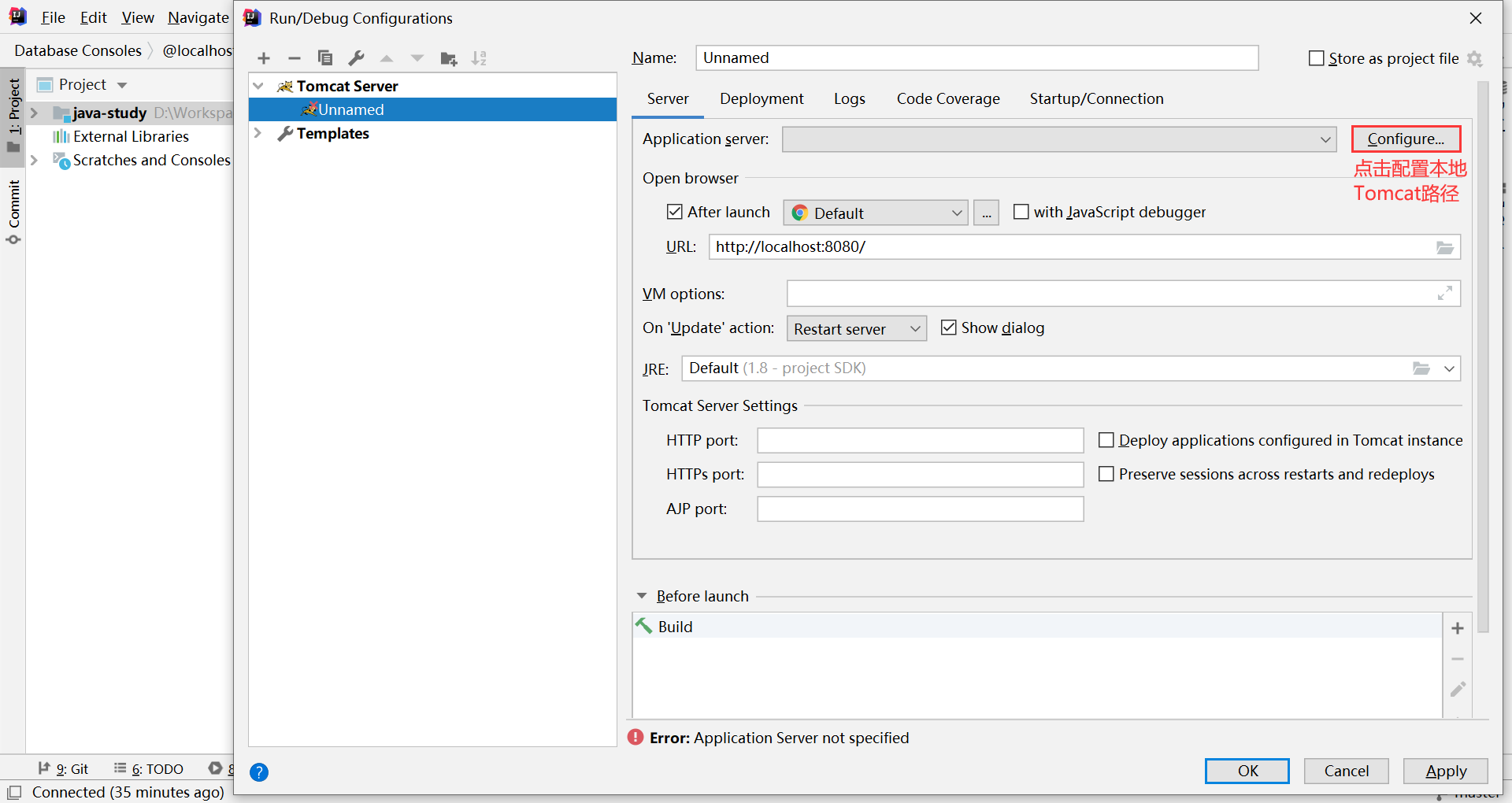Viewport: 1512px width, 803px height.
Task: Open help question mark icon
Action: pyautogui.click(x=259, y=772)
